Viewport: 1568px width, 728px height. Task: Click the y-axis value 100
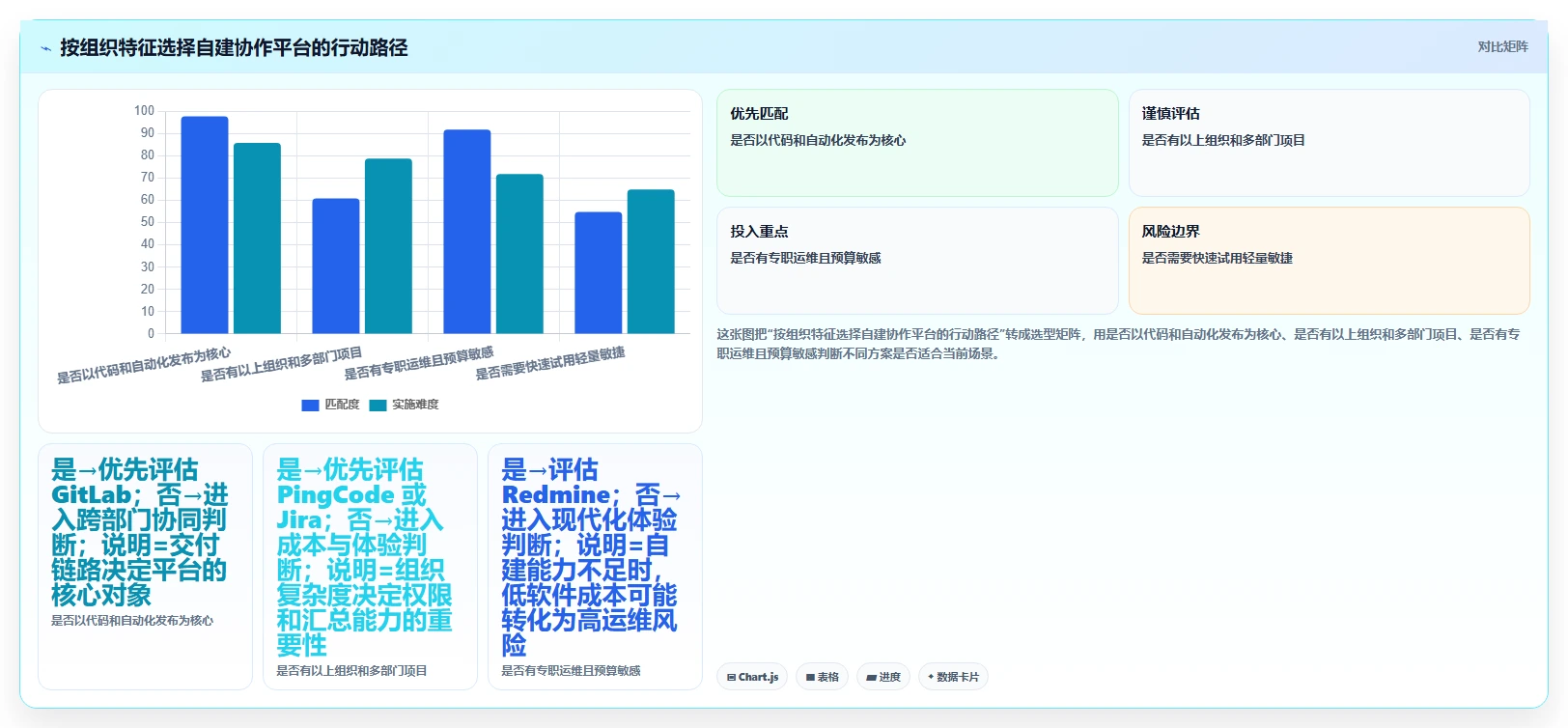pyautogui.click(x=144, y=111)
